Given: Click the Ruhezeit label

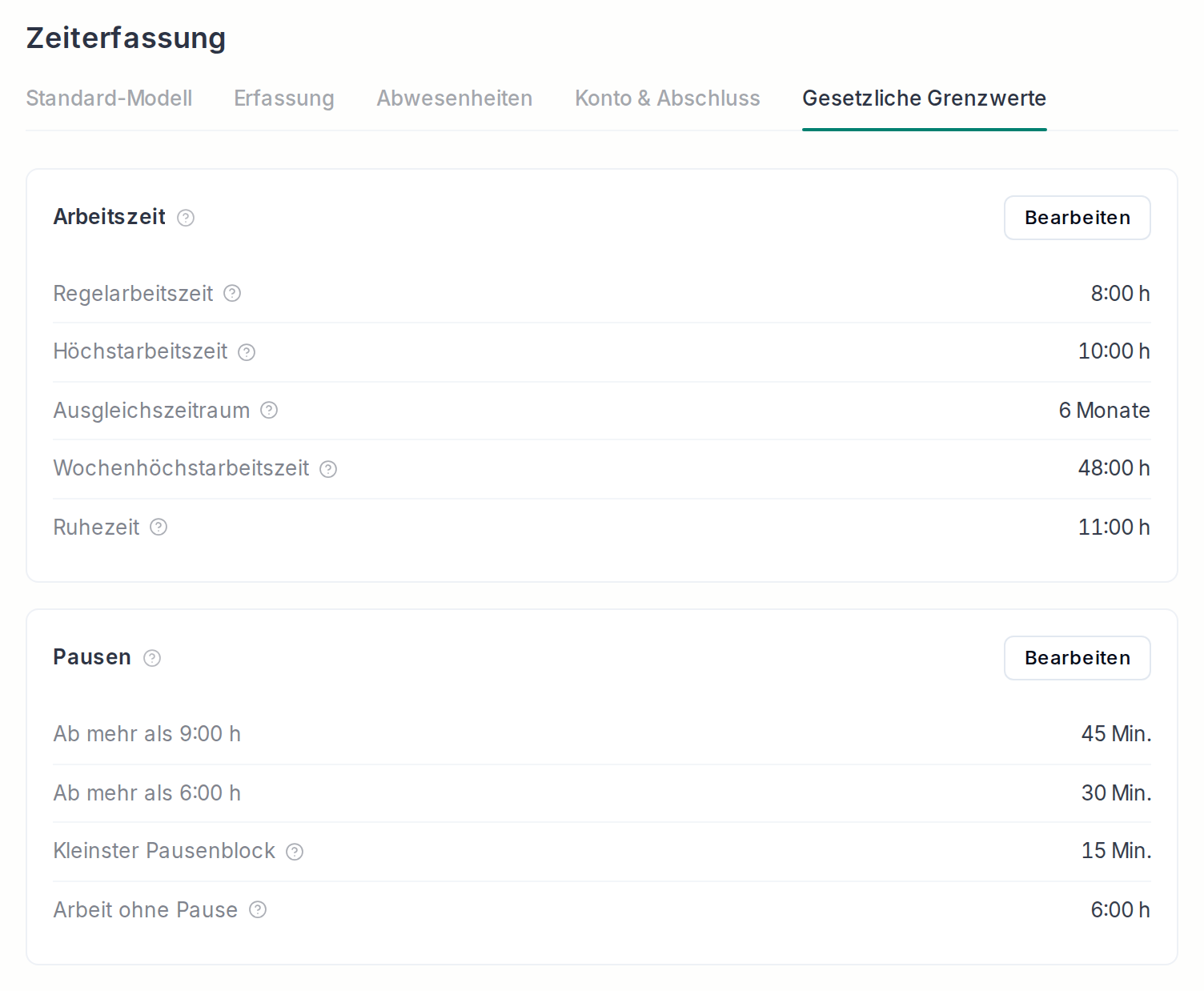Looking at the screenshot, I should [x=96, y=527].
